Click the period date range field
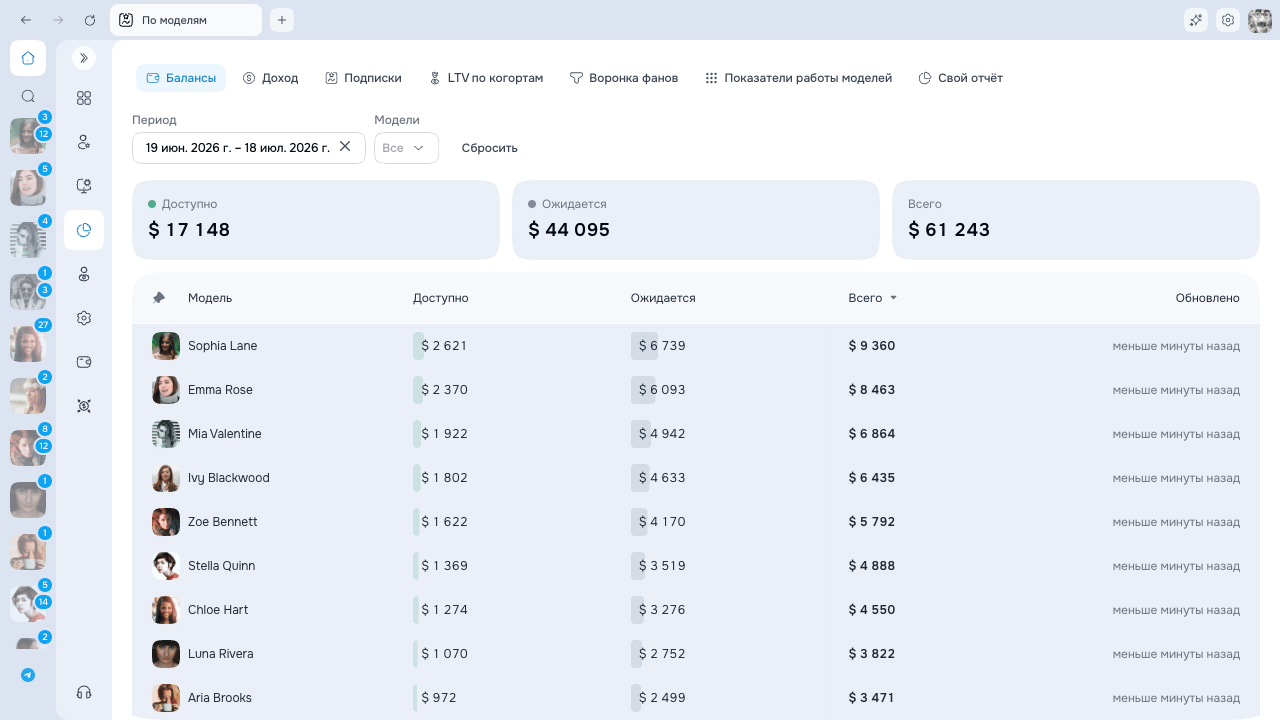The height and width of the screenshot is (720, 1280). pos(249,148)
